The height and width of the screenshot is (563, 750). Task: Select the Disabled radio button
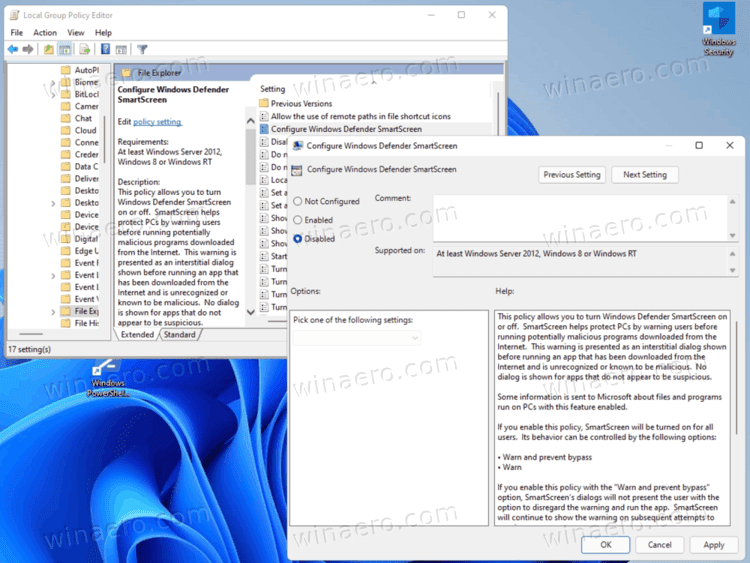point(298,239)
